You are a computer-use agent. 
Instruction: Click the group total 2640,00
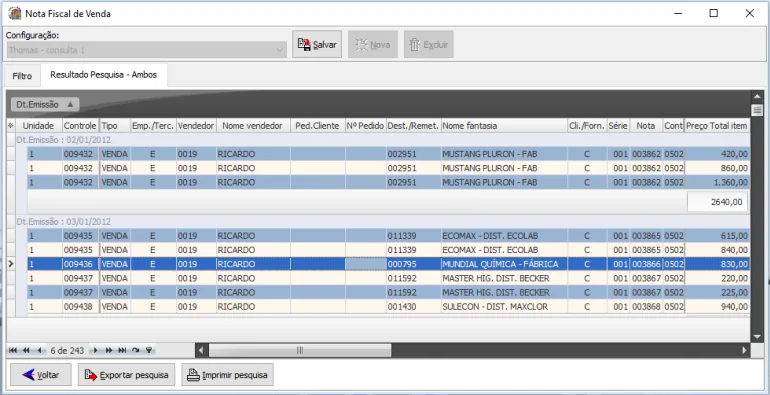[717, 202]
